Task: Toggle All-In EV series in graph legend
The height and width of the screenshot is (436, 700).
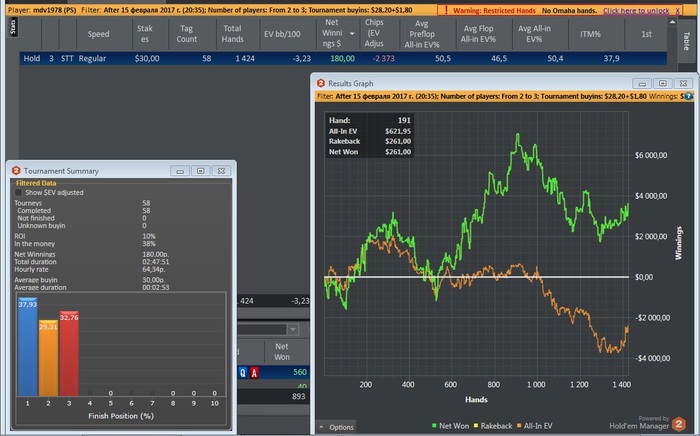Action: tap(534, 426)
